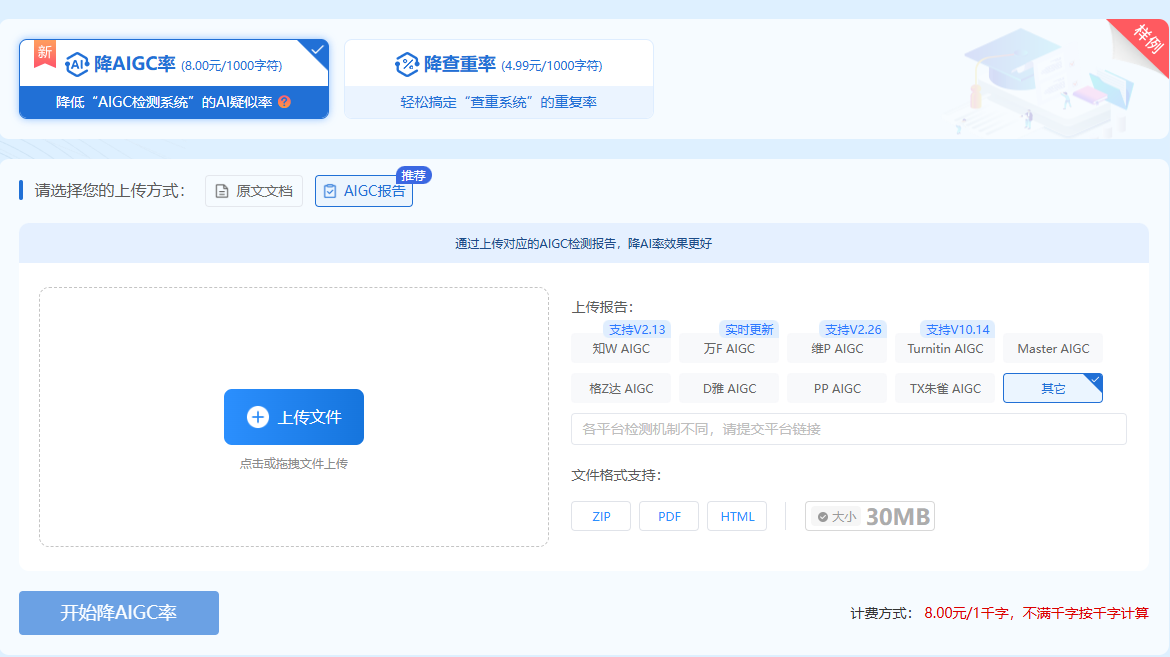
Task: Click the 点击或拖拽文件上传 hint text
Action: click(293, 464)
